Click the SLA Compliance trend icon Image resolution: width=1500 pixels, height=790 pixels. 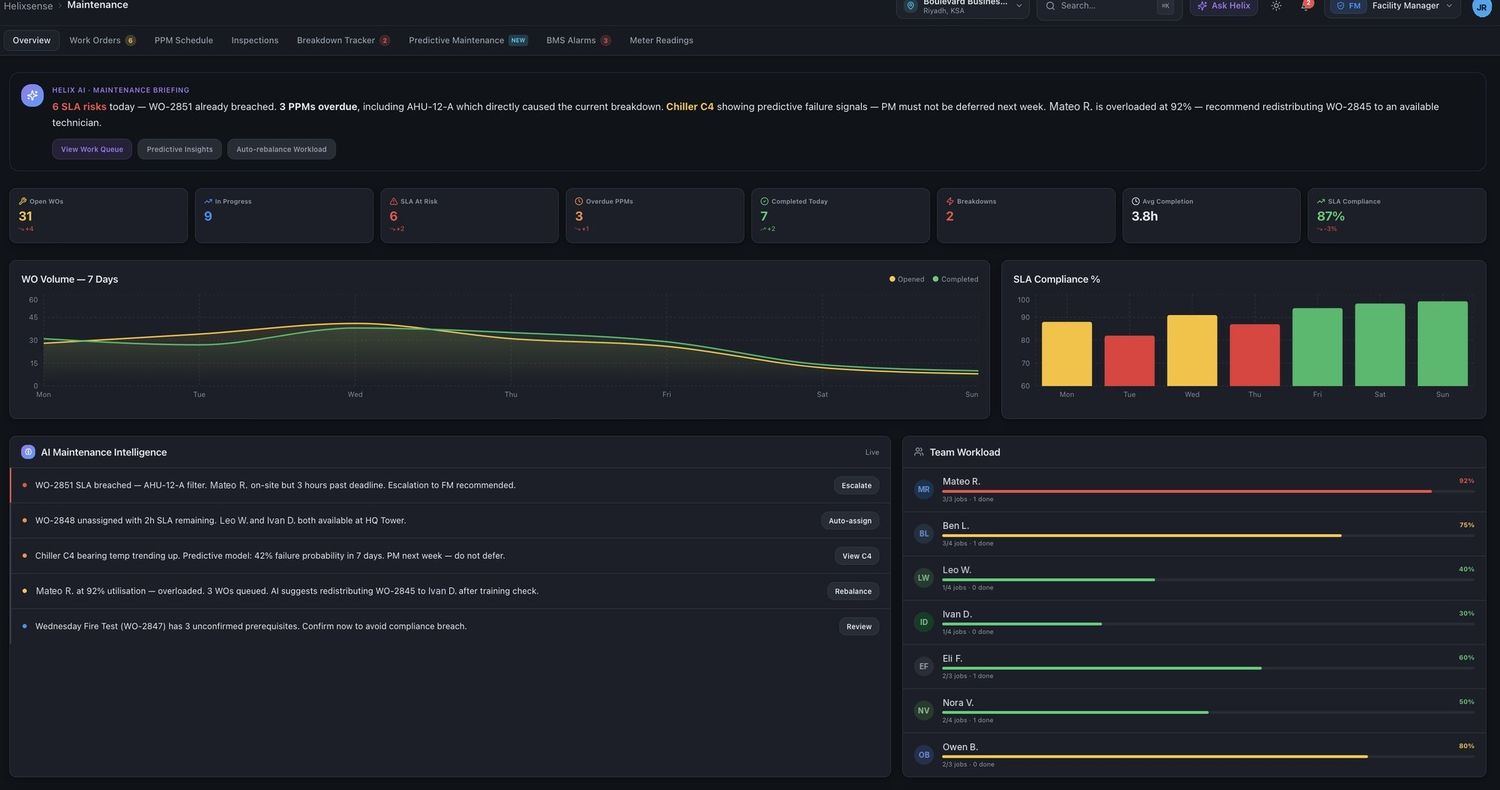(x=1321, y=201)
